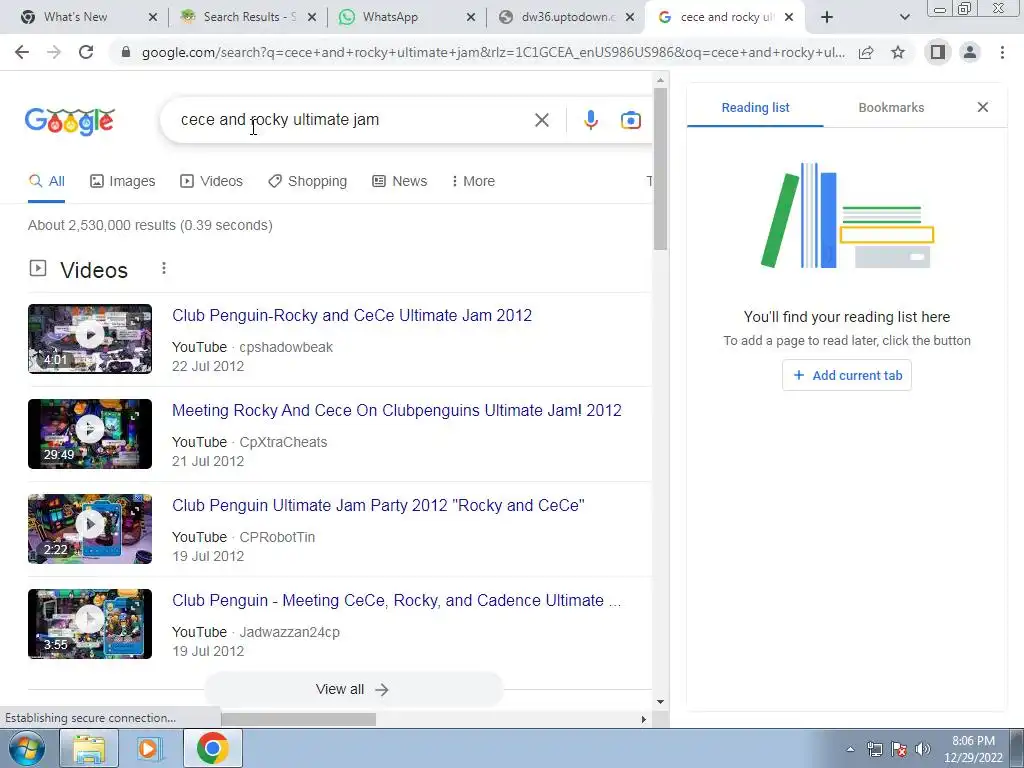The height and width of the screenshot is (768, 1024).
Task: Click the Google holiday logo
Action: 70,121
